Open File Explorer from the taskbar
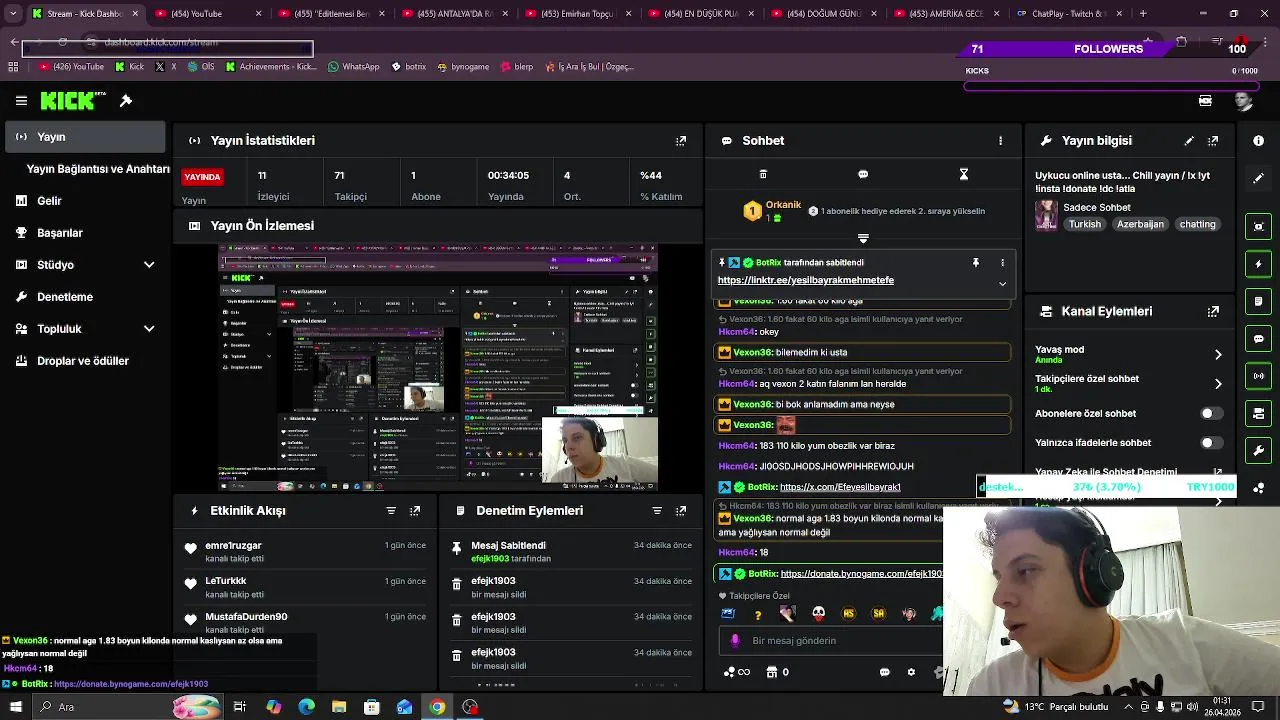 click(x=339, y=707)
